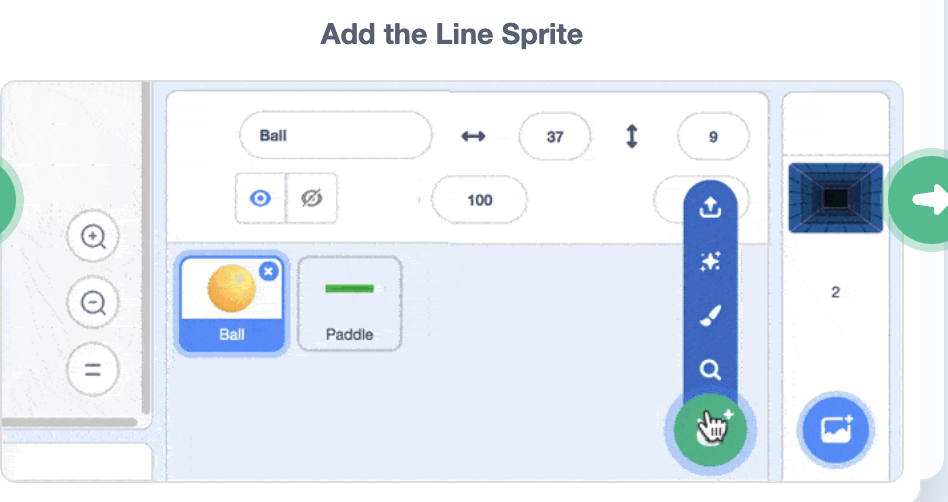
Task: Click the Surprise sprite sparkle icon
Action: [710, 262]
